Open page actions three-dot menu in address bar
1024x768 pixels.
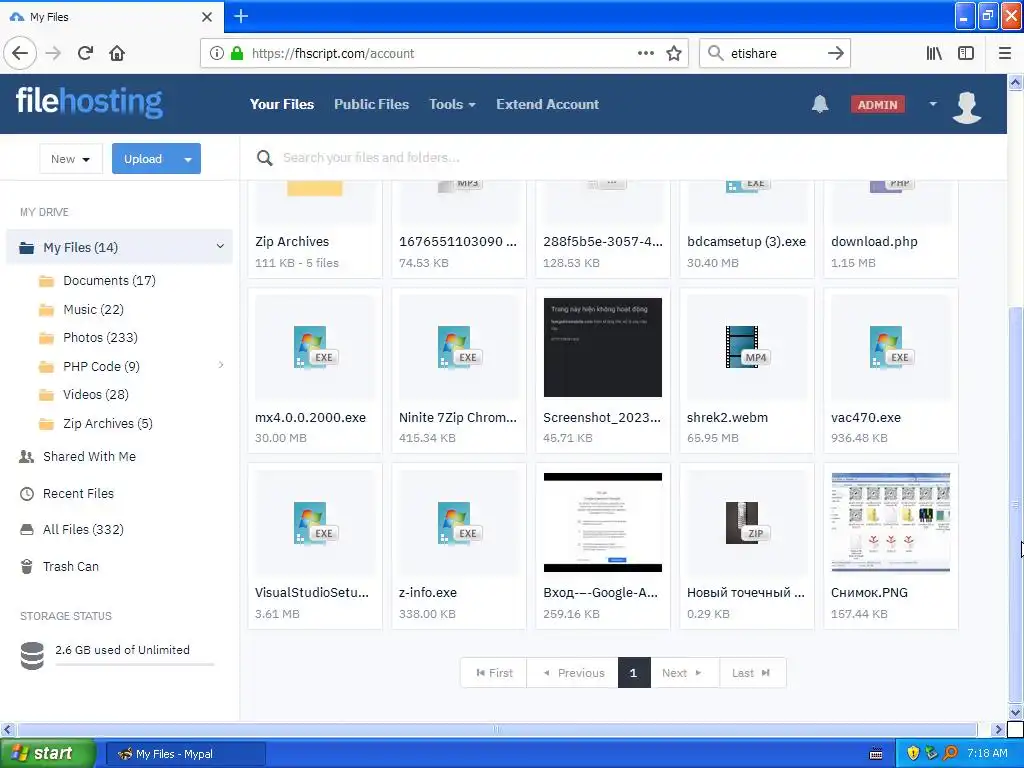645,53
